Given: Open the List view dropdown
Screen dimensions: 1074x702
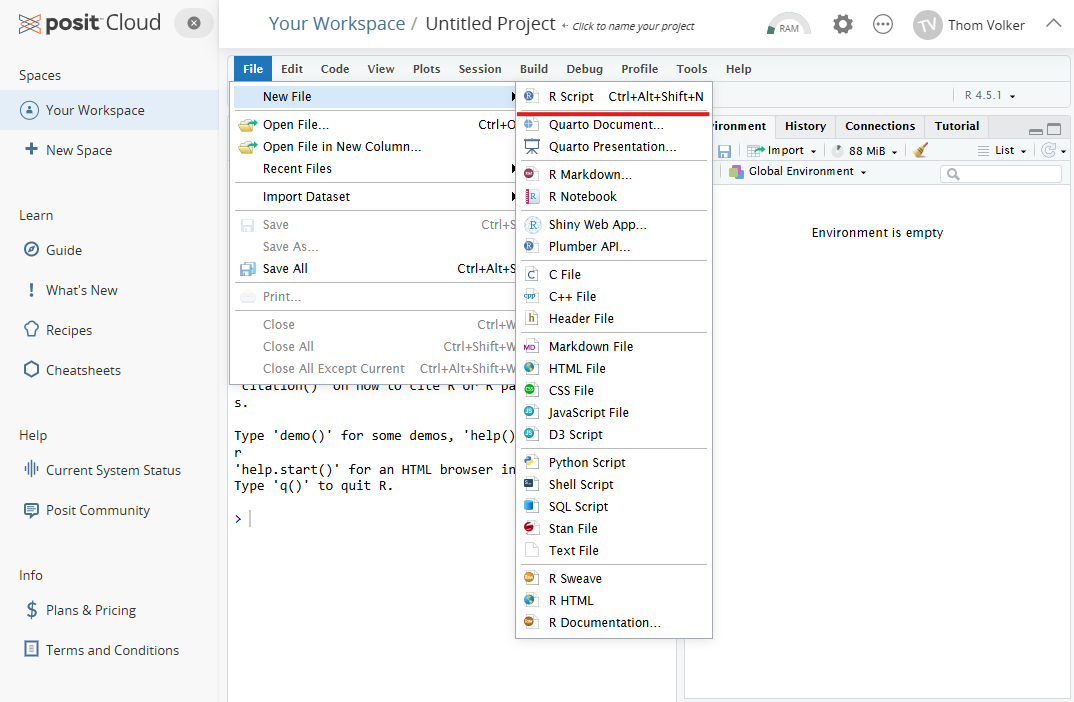Looking at the screenshot, I should pyautogui.click(x=1002, y=151).
